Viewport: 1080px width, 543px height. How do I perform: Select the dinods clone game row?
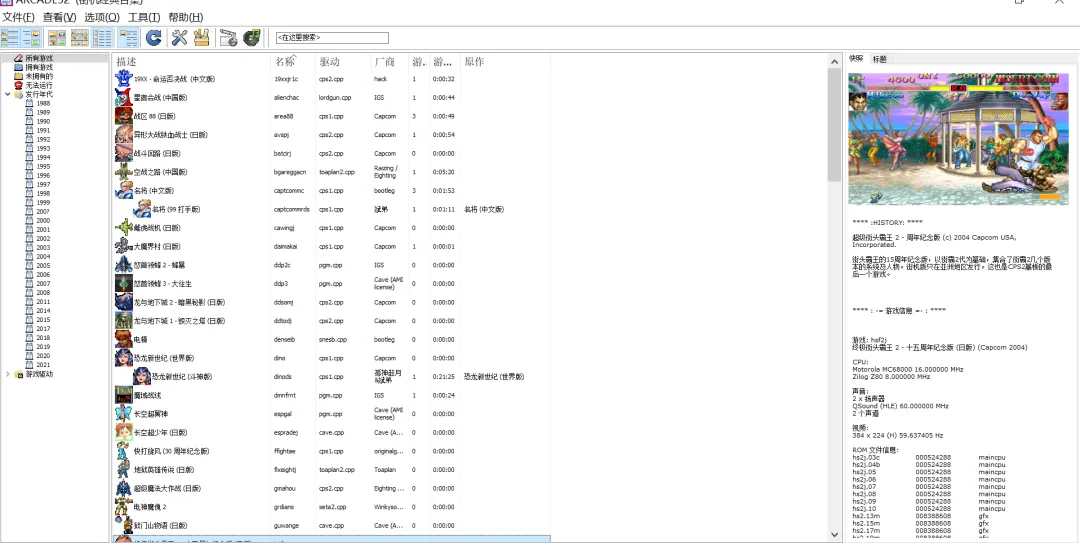point(331,376)
